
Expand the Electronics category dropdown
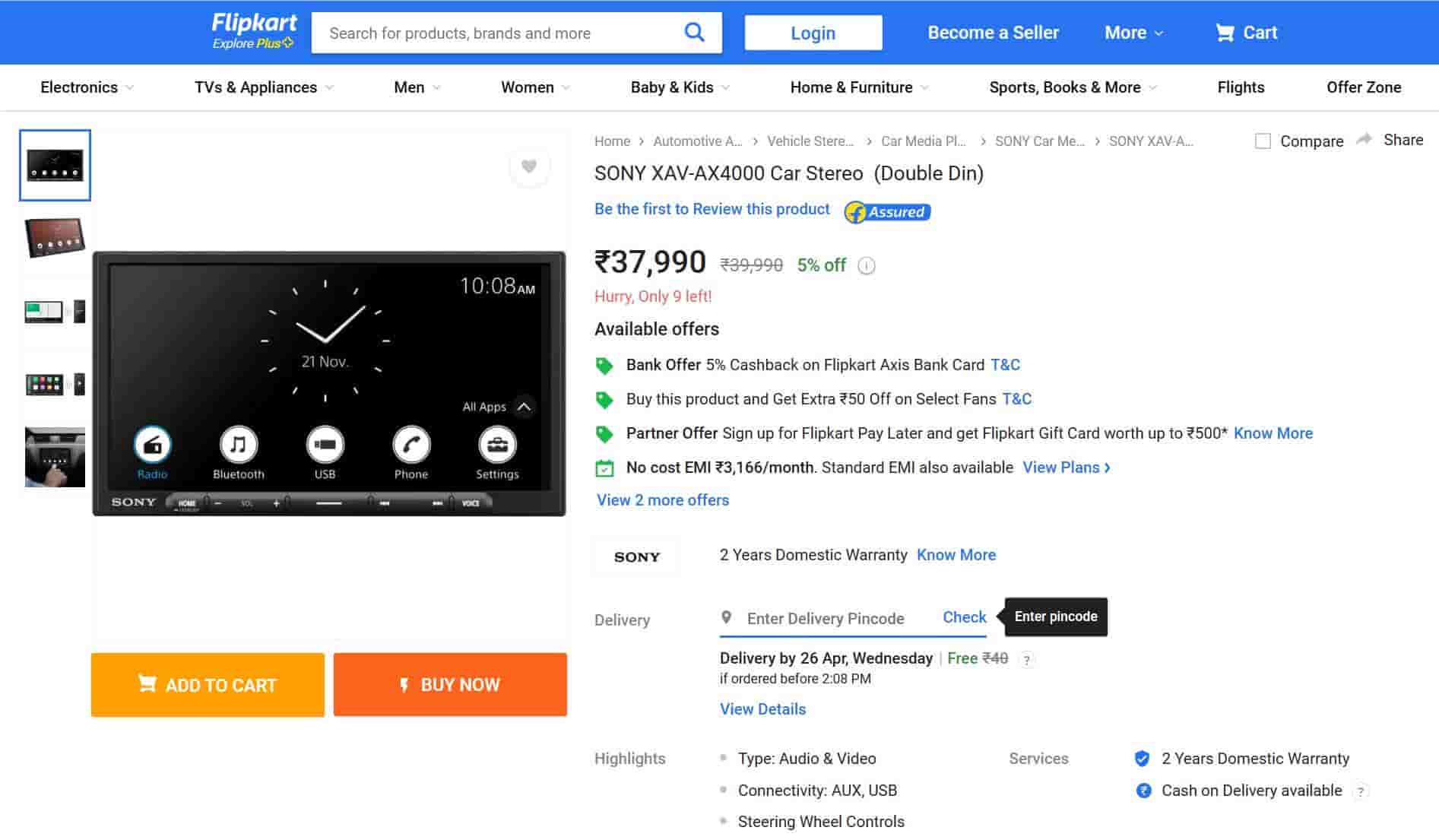click(87, 87)
